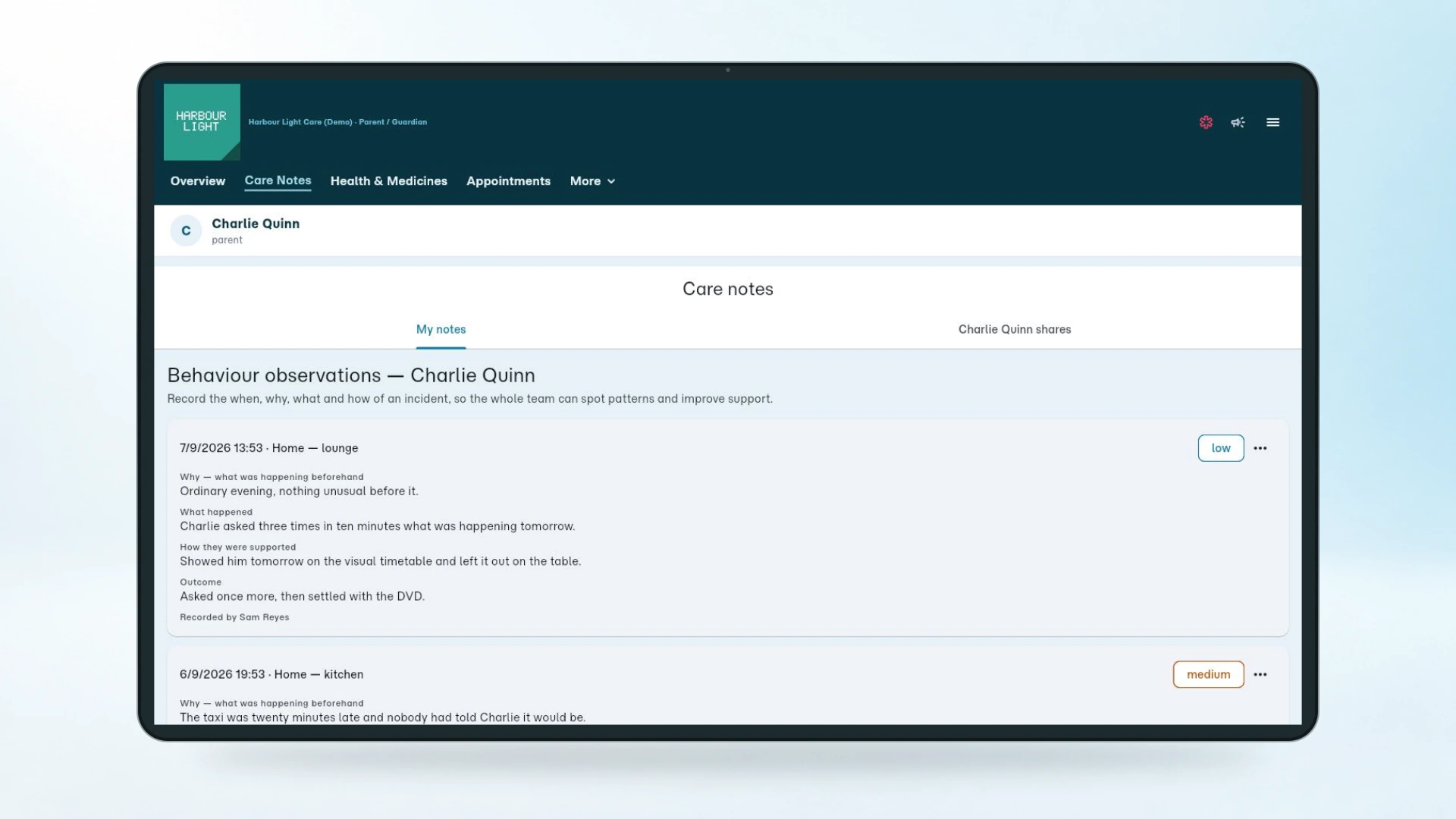Open the announcements megaphone icon
Viewport: 1456px width, 819px height.
click(x=1238, y=122)
